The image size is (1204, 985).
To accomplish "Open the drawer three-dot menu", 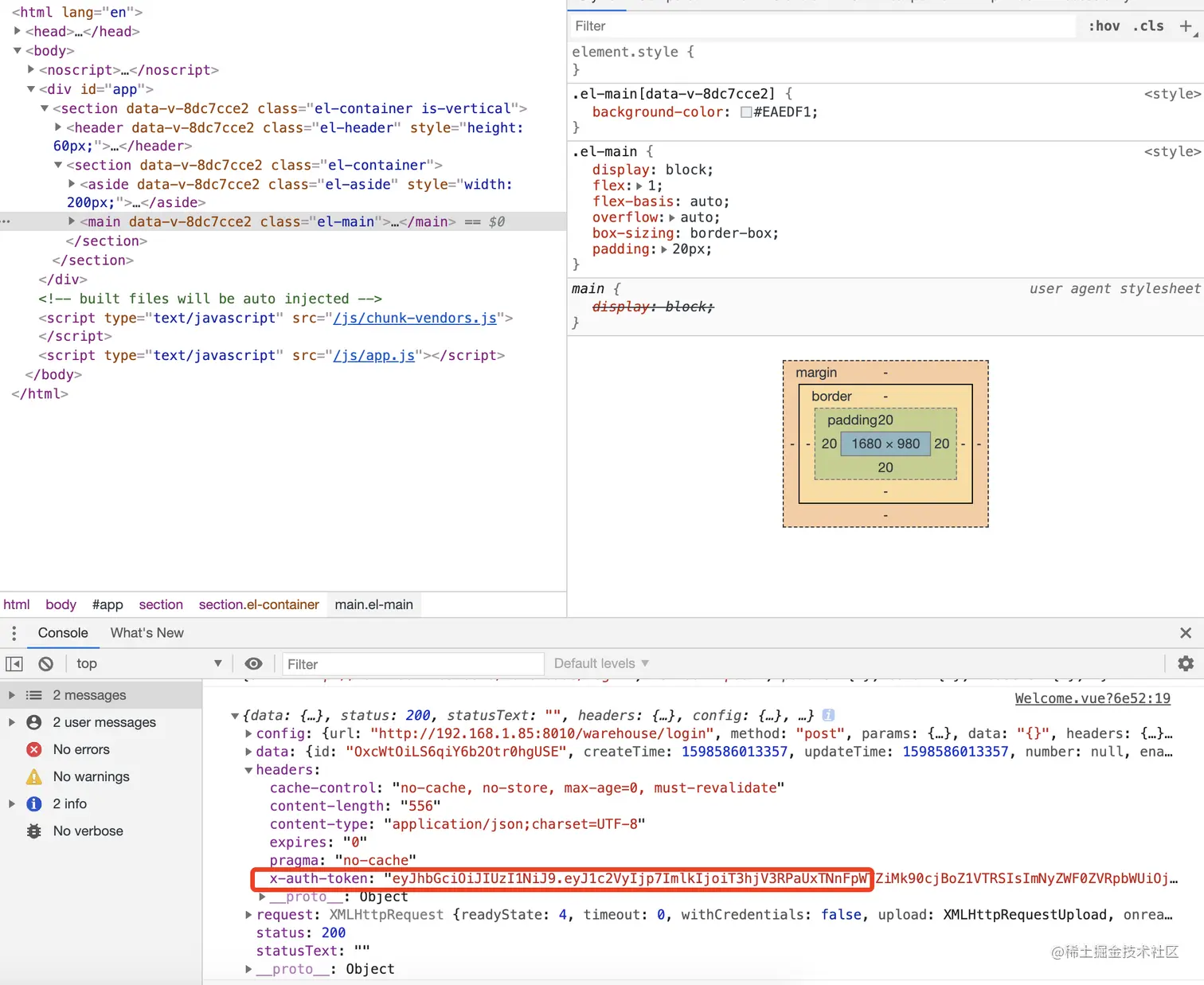I will pyautogui.click(x=14, y=633).
